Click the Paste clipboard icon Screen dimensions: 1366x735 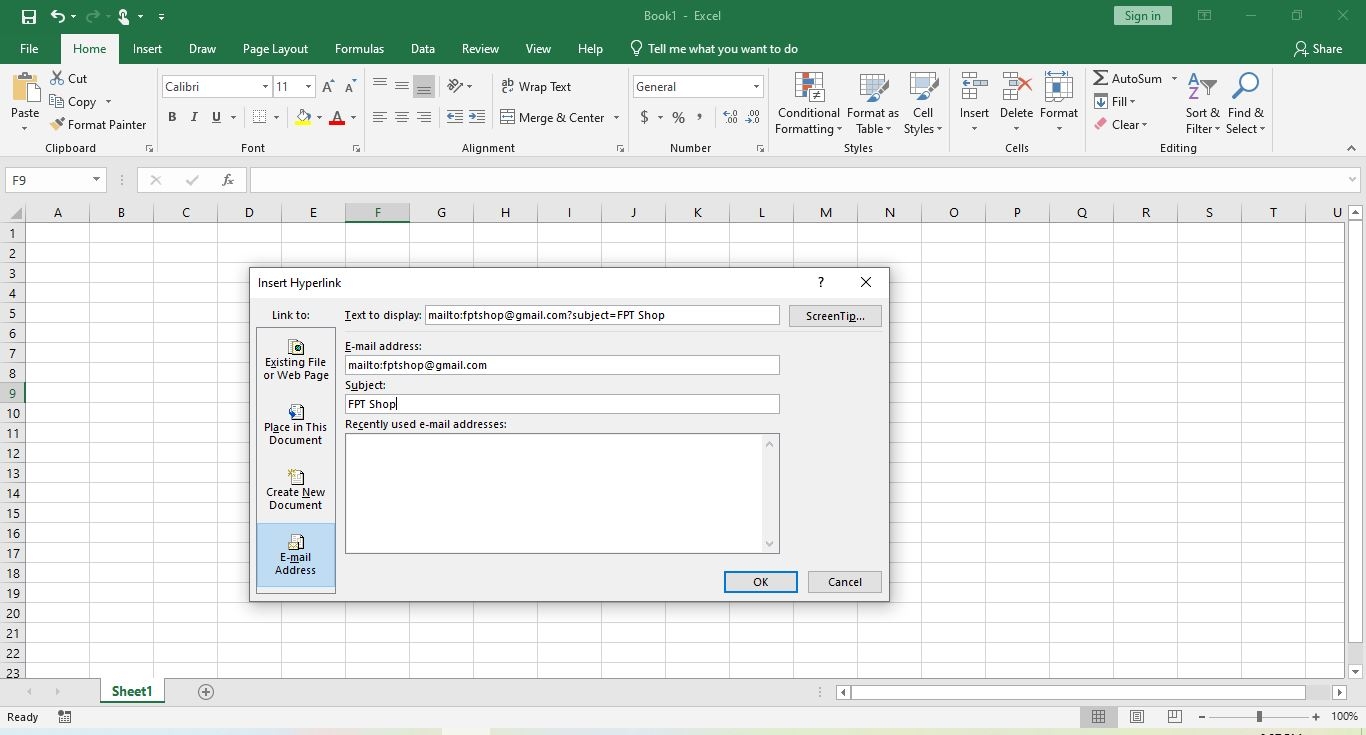(25, 87)
